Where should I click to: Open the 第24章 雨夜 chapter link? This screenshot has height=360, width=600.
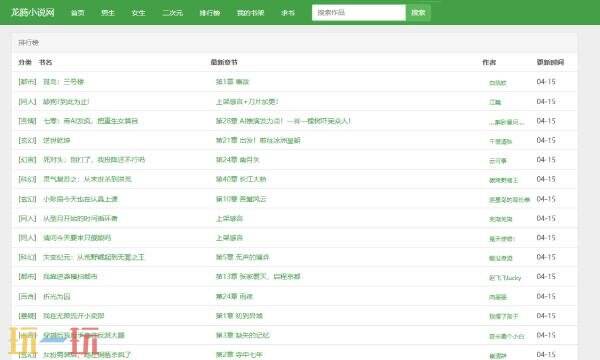(234, 296)
